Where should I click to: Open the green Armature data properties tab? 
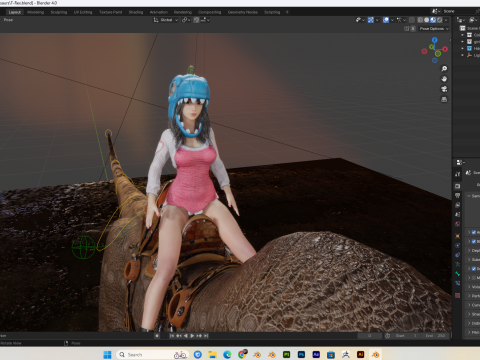click(458, 264)
